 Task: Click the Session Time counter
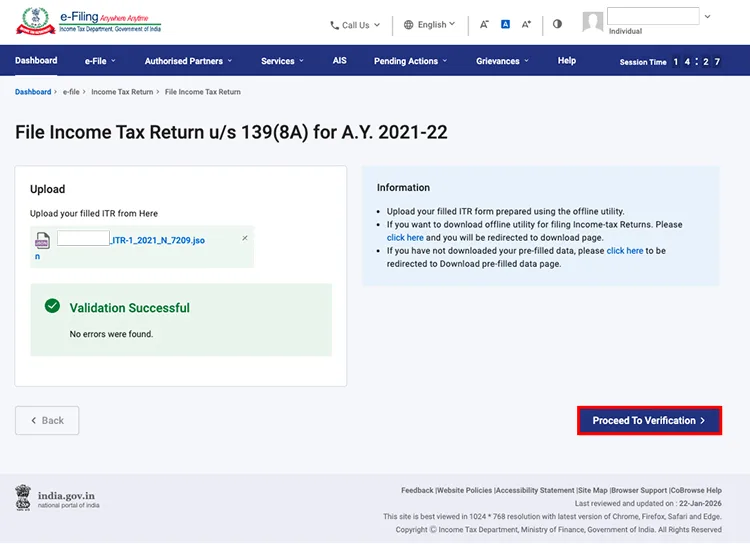click(x=670, y=62)
